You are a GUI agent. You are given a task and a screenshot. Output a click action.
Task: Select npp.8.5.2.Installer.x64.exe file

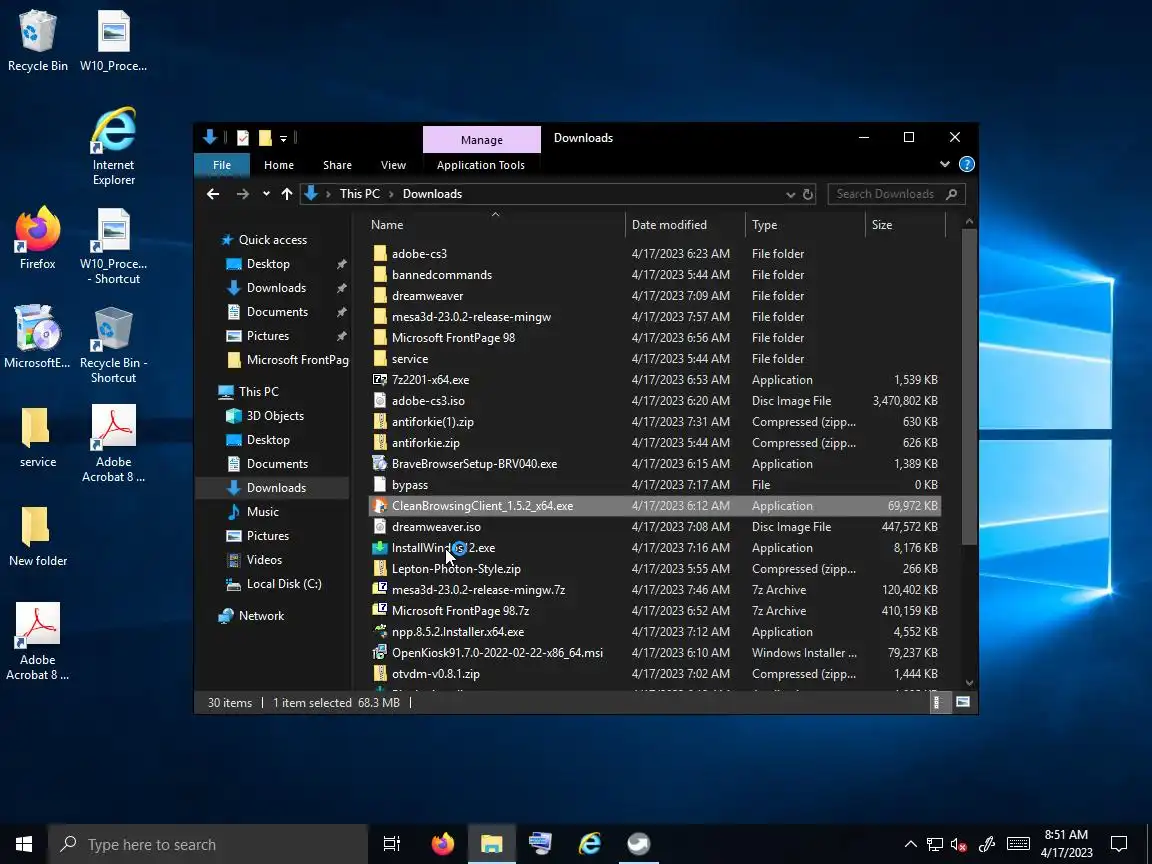pyautogui.click(x=458, y=632)
